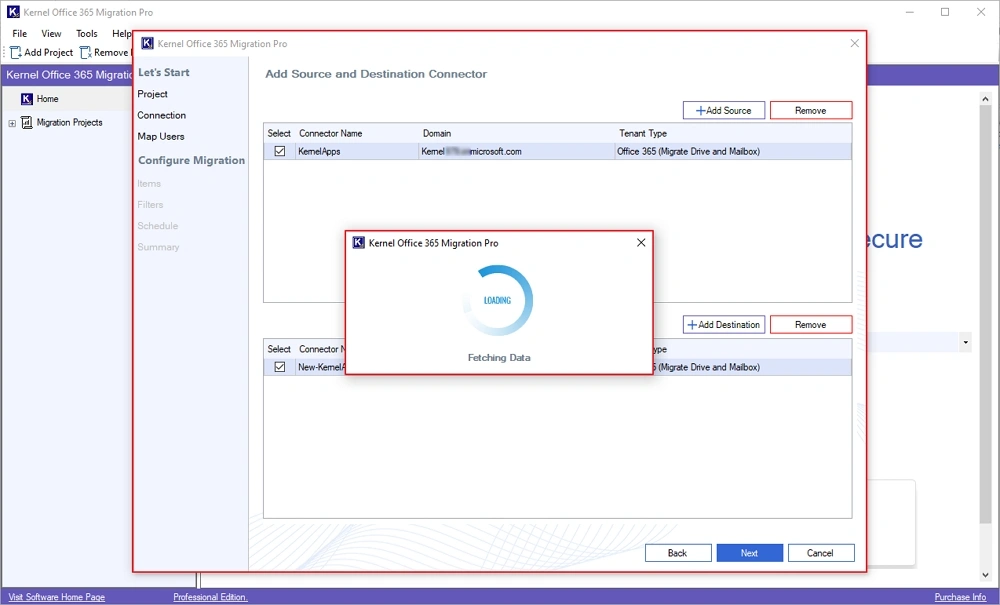Open the File menu

(19, 34)
